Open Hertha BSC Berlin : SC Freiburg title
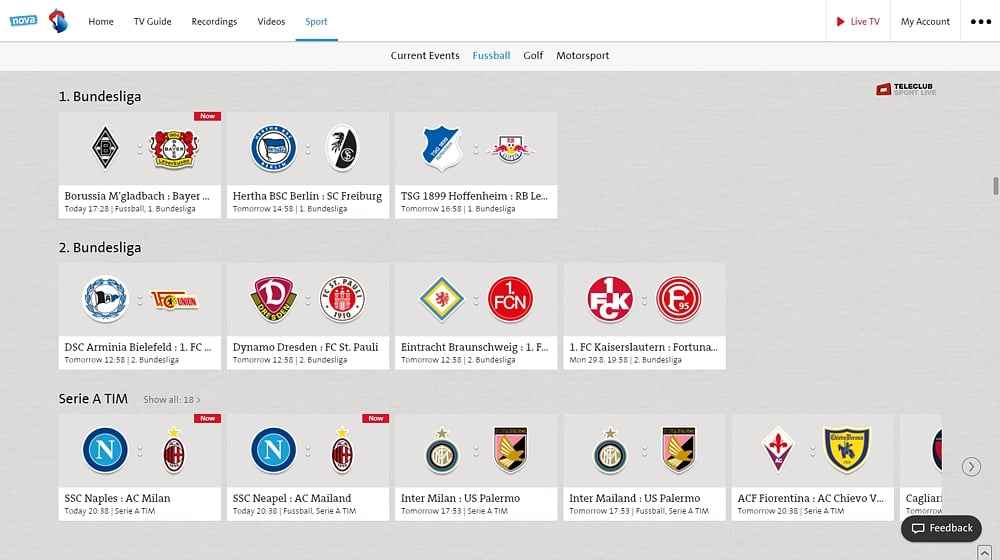Viewport: 1000px width, 560px height. coord(307,196)
